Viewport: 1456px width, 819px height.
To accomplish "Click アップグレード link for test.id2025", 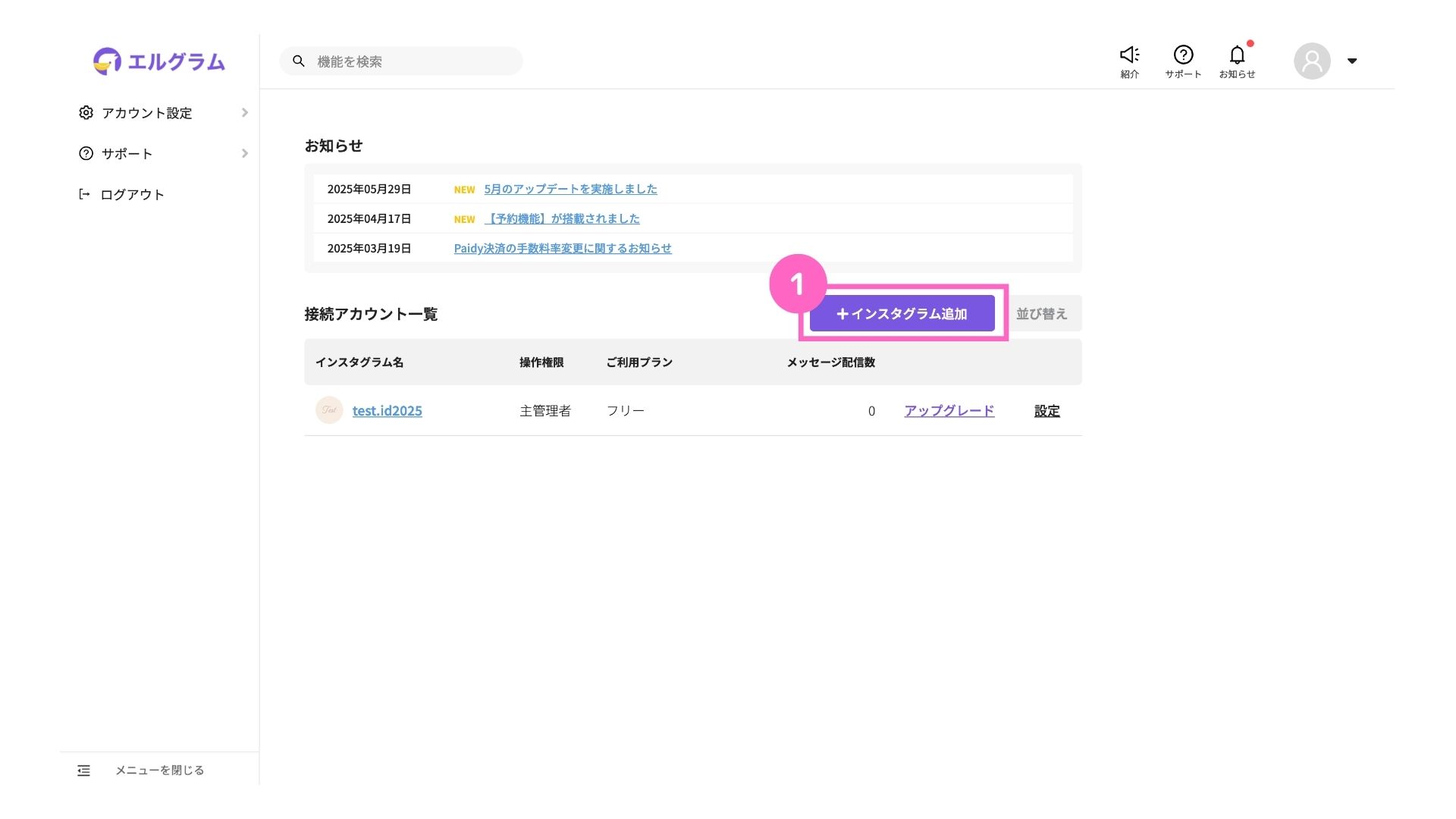I will click(949, 411).
